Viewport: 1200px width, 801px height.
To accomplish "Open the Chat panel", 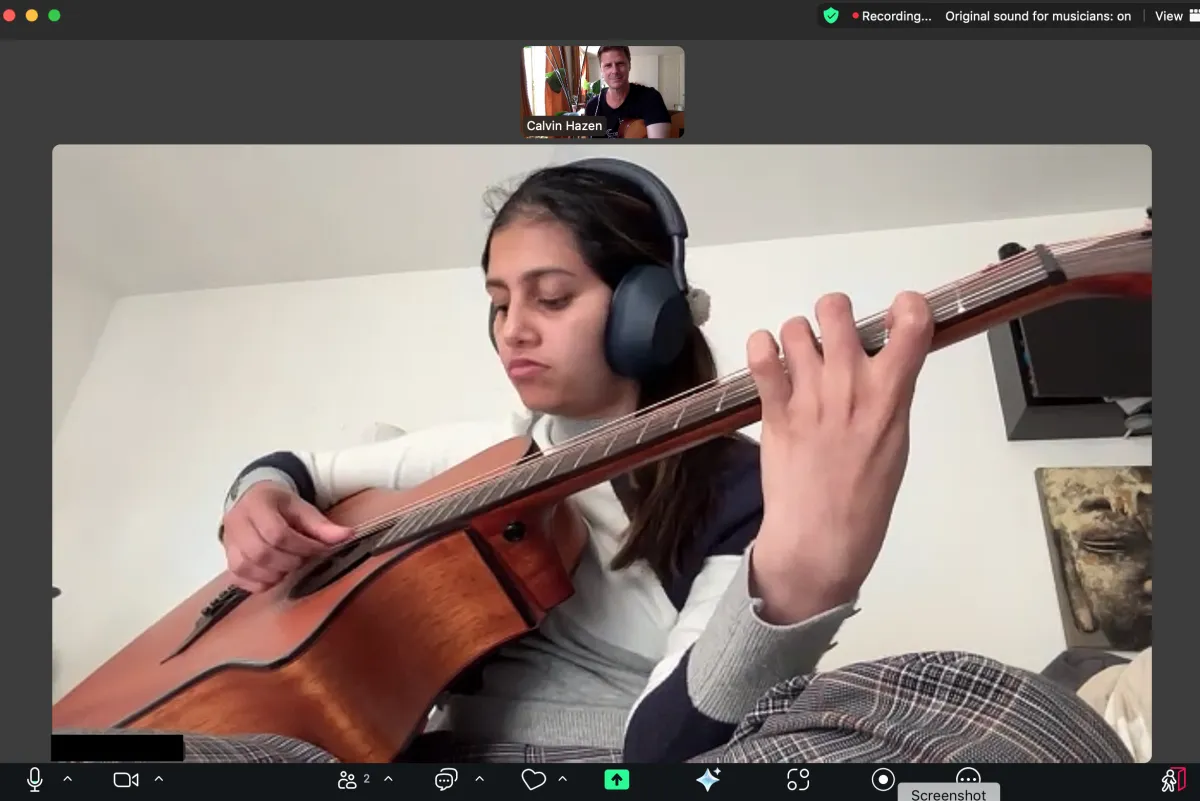I will coord(444,779).
